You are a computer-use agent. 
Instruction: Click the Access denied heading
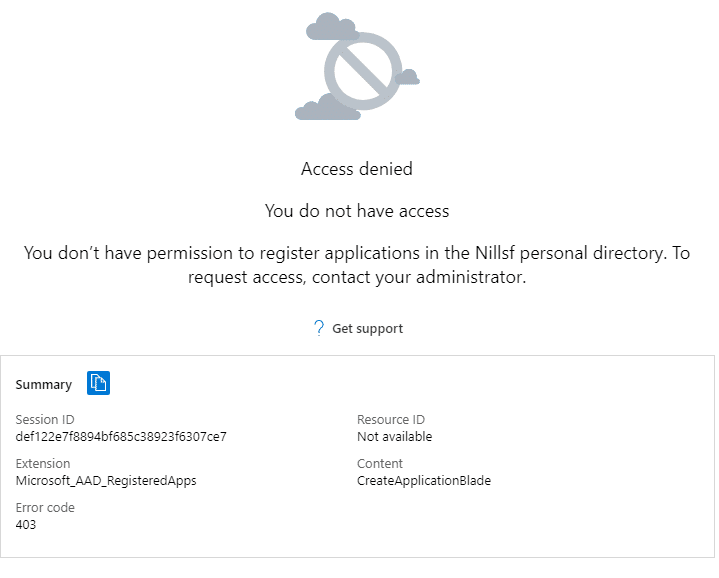tap(357, 169)
